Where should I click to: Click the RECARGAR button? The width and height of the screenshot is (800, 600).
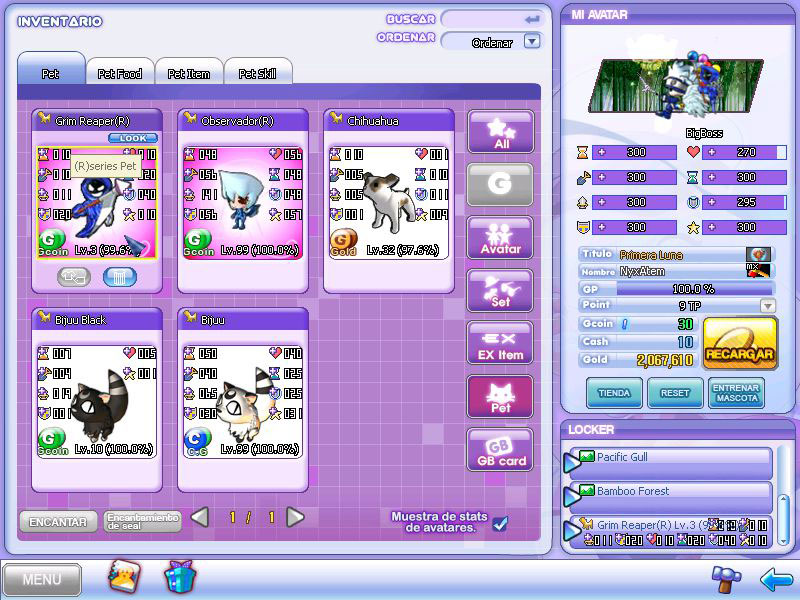[x=740, y=342]
